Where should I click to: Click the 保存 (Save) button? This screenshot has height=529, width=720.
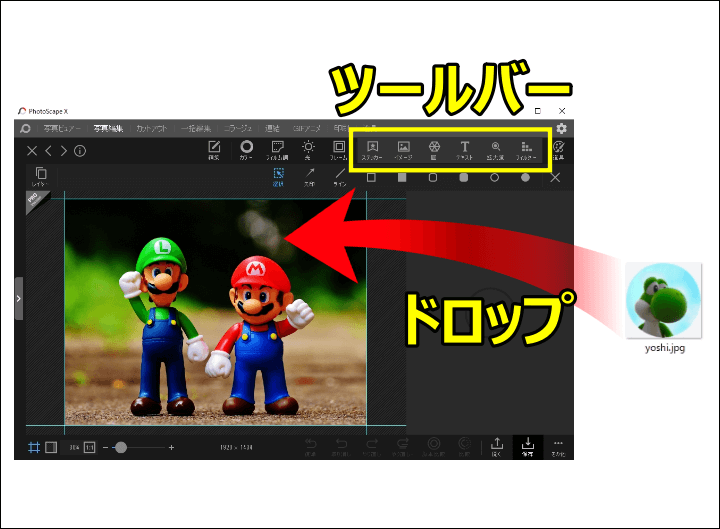click(x=528, y=447)
